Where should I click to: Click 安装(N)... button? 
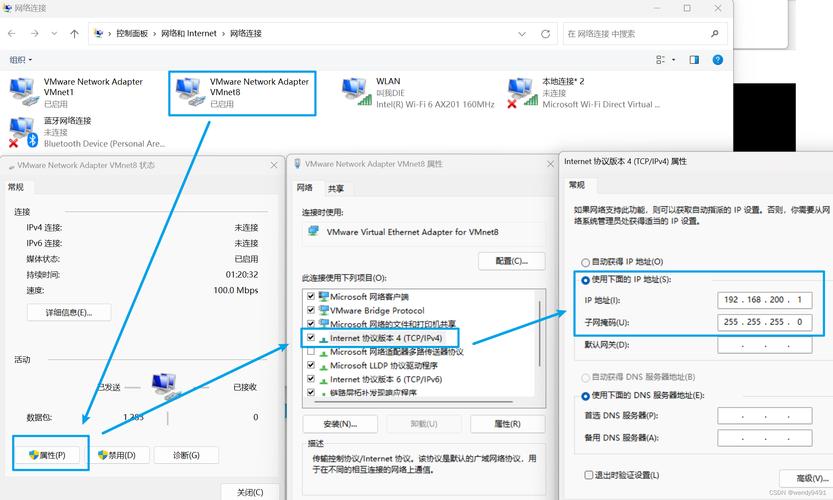tap(340, 424)
